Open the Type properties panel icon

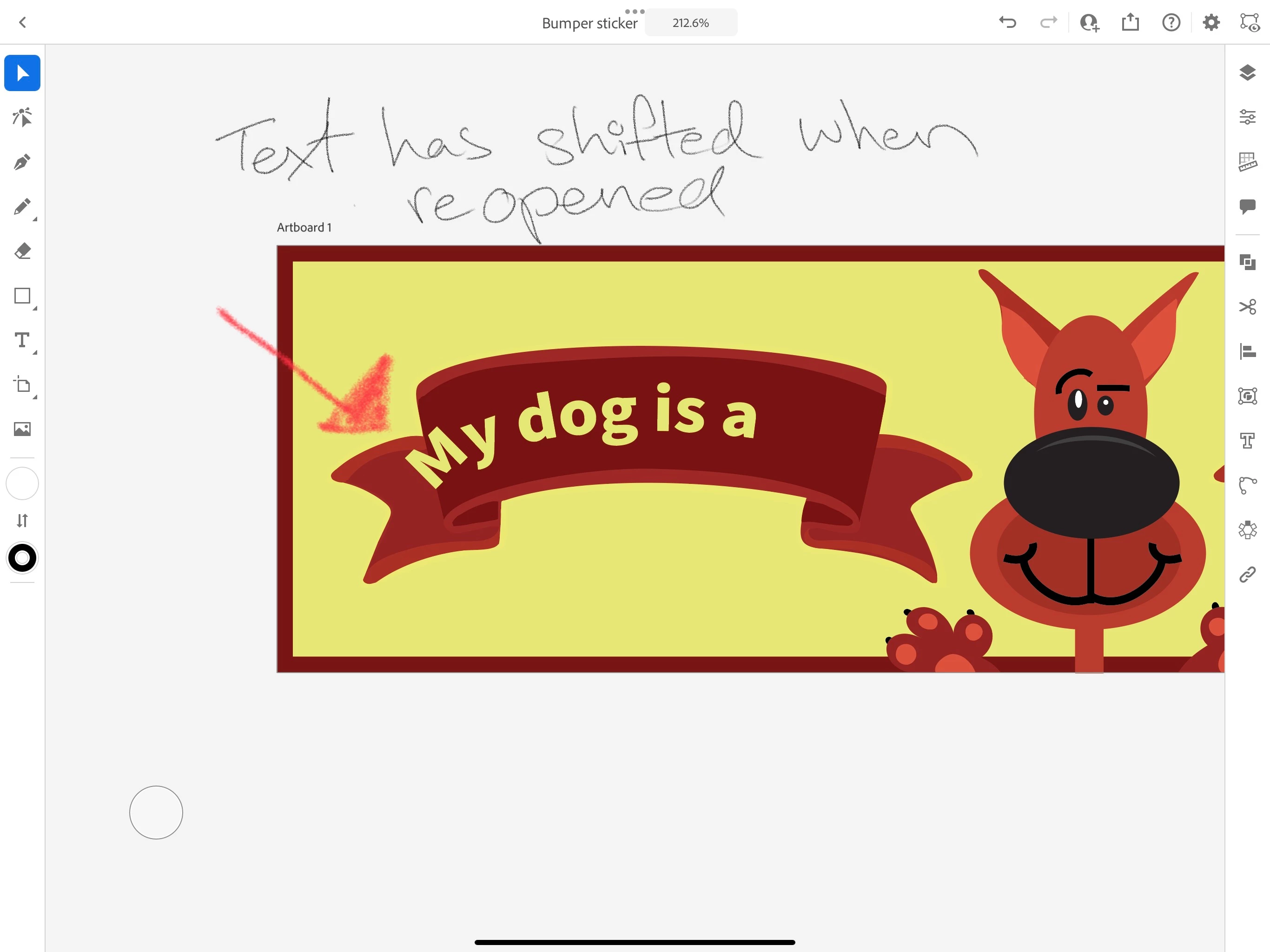[1247, 440]
